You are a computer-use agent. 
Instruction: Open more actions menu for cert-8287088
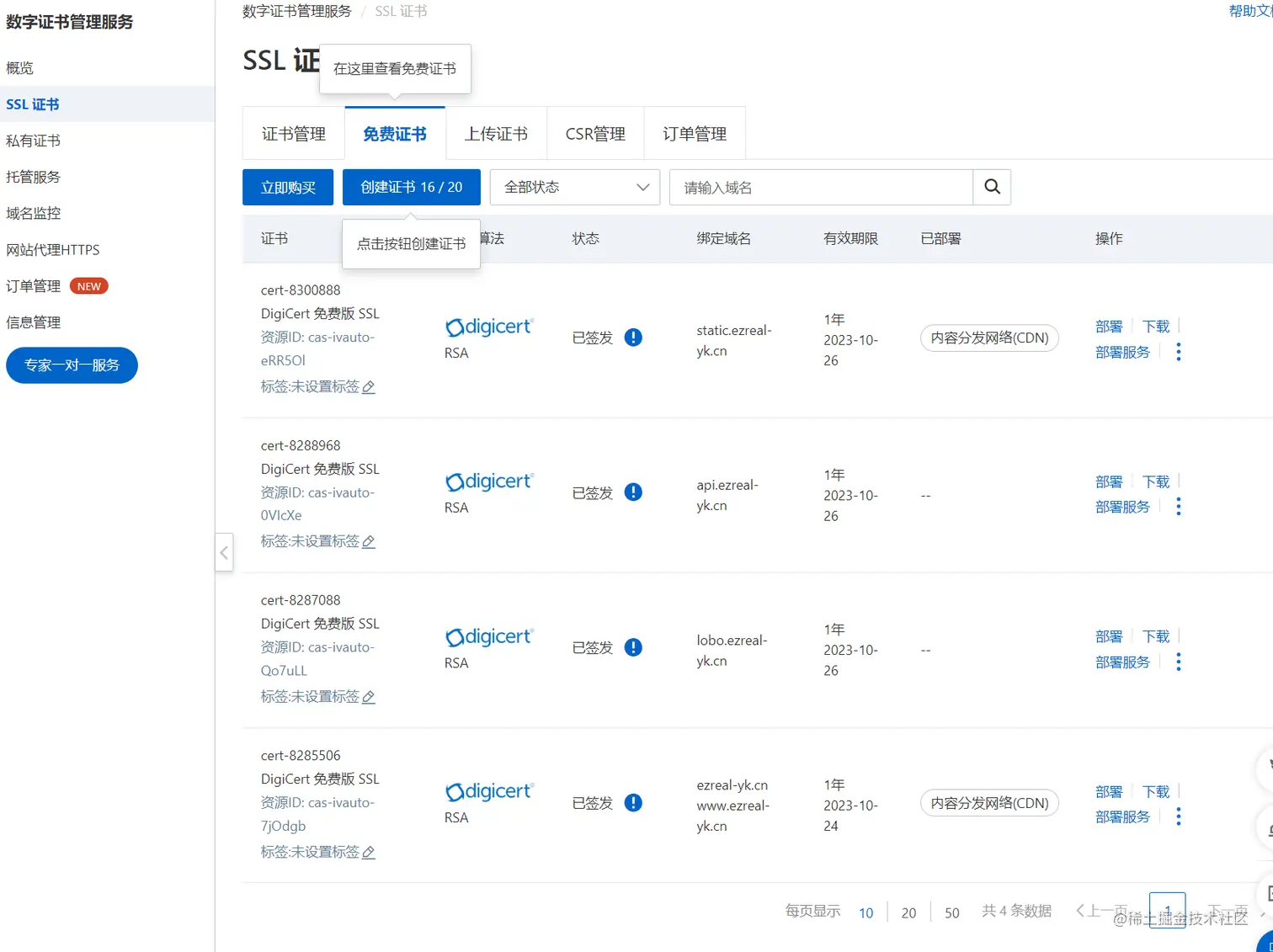coord(1178,662)
